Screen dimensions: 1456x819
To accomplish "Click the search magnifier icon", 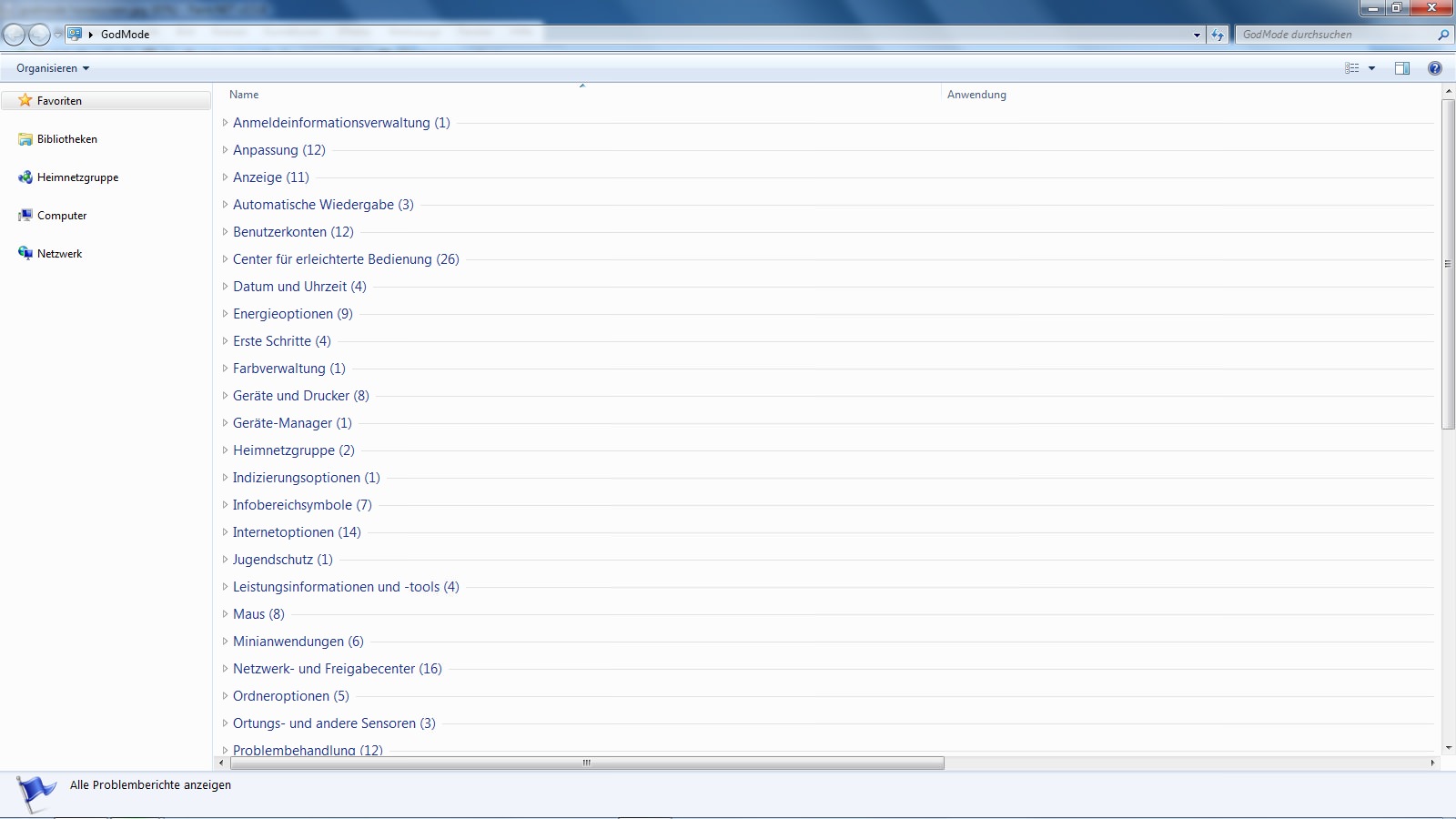I will tap(1442, 35).
